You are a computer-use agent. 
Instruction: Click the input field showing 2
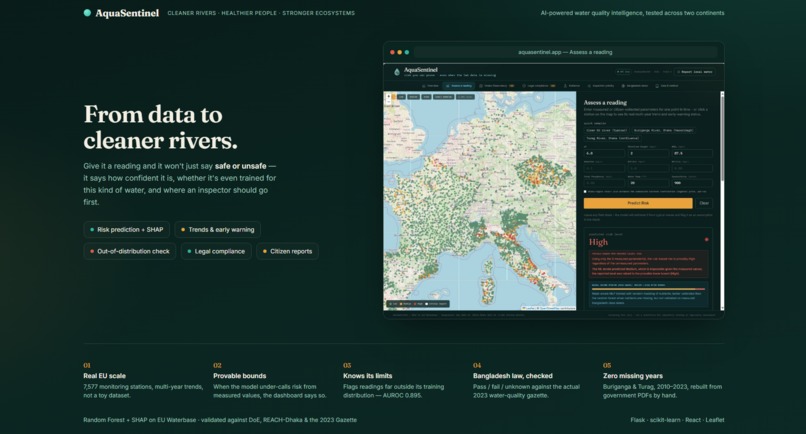click(648, 153)
